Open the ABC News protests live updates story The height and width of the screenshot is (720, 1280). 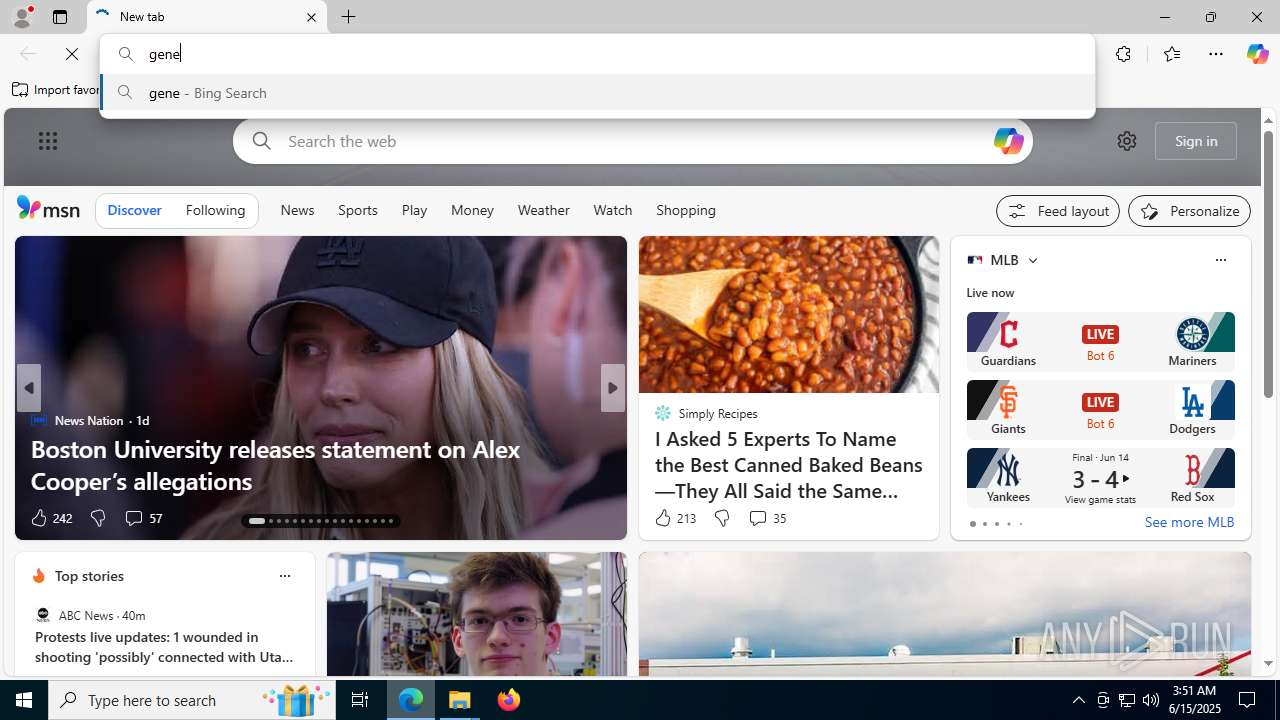point(164,647)
